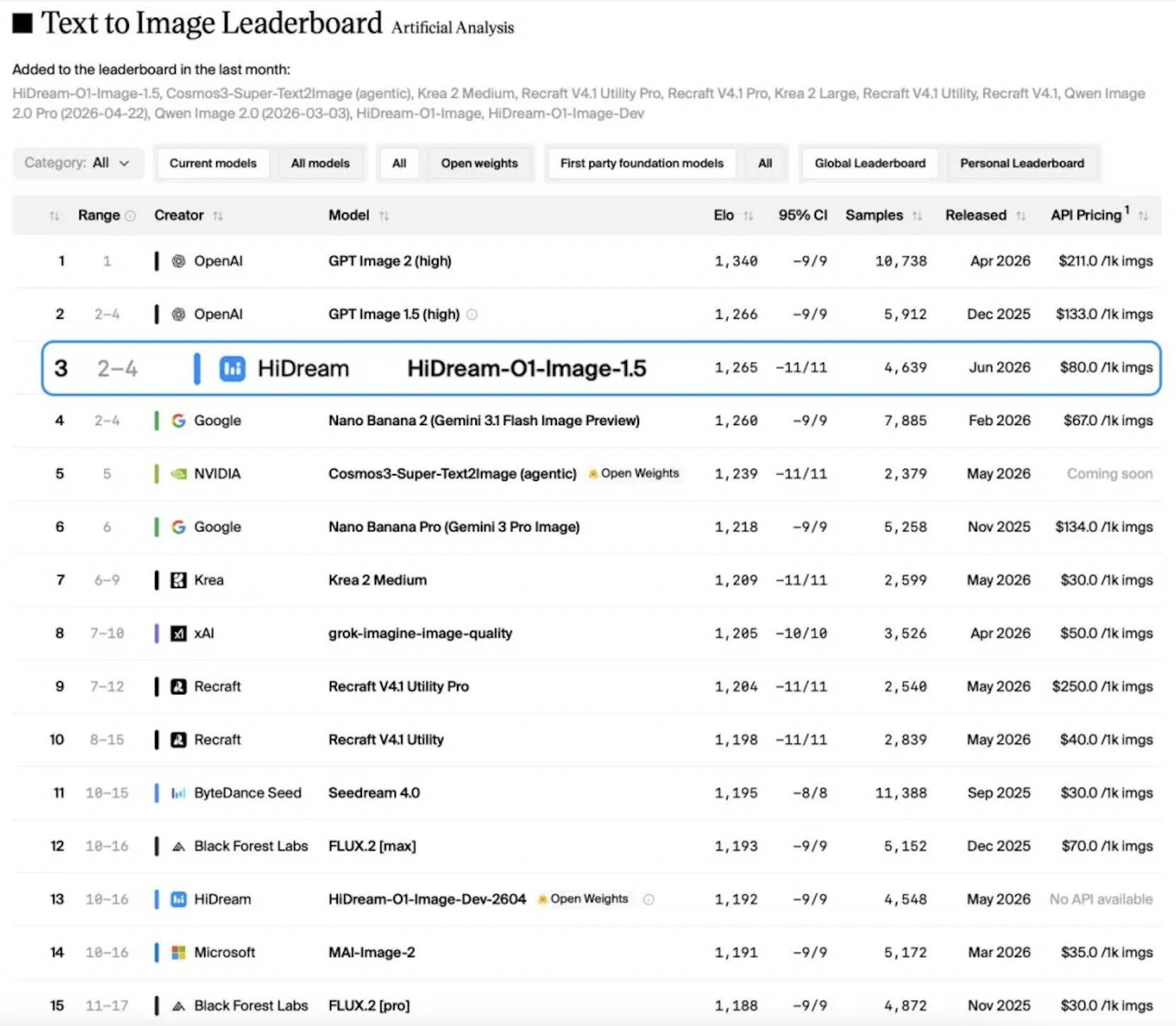This screenshot has height=1026, width=1176.
Task: Open Cosmos3-Super-Text2Image (agentic) model
Action: (452, 473)
